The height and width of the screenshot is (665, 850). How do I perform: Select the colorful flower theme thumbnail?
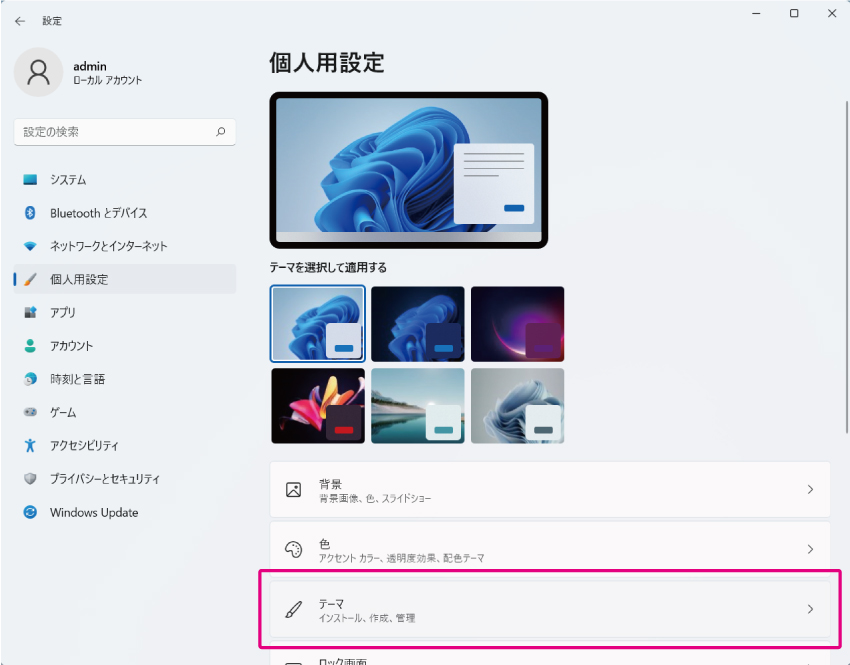(x=318, y=406)
